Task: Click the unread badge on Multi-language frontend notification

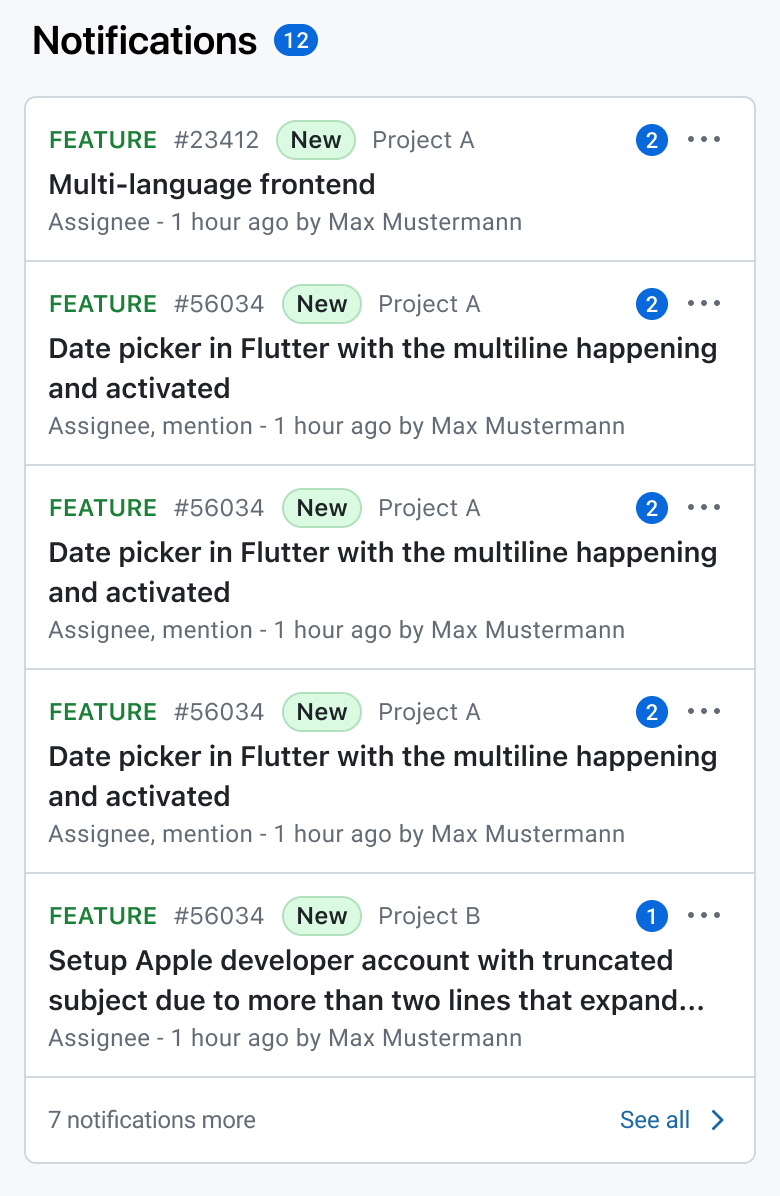Action: pyautogui.click(x=651, y=140)
